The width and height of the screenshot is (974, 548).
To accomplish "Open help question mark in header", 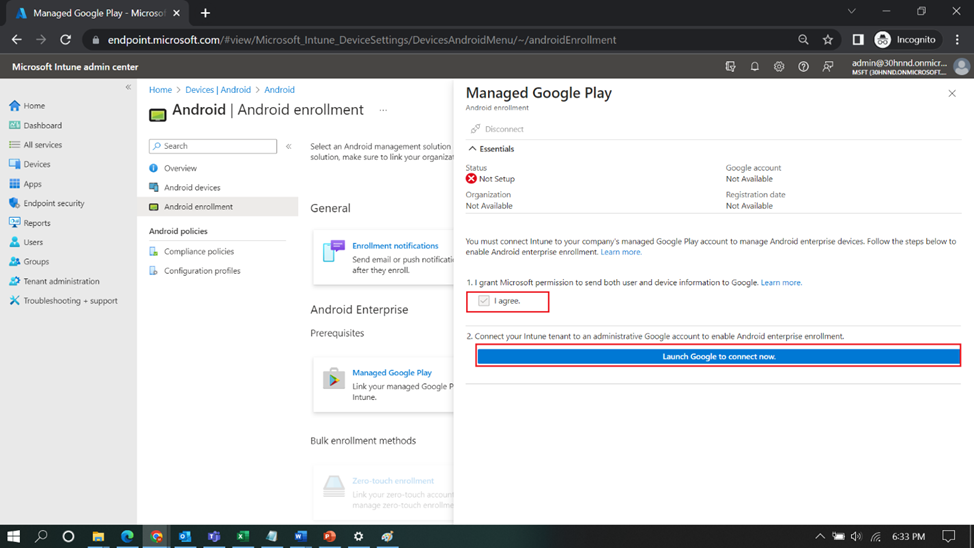I will [803, 66].
